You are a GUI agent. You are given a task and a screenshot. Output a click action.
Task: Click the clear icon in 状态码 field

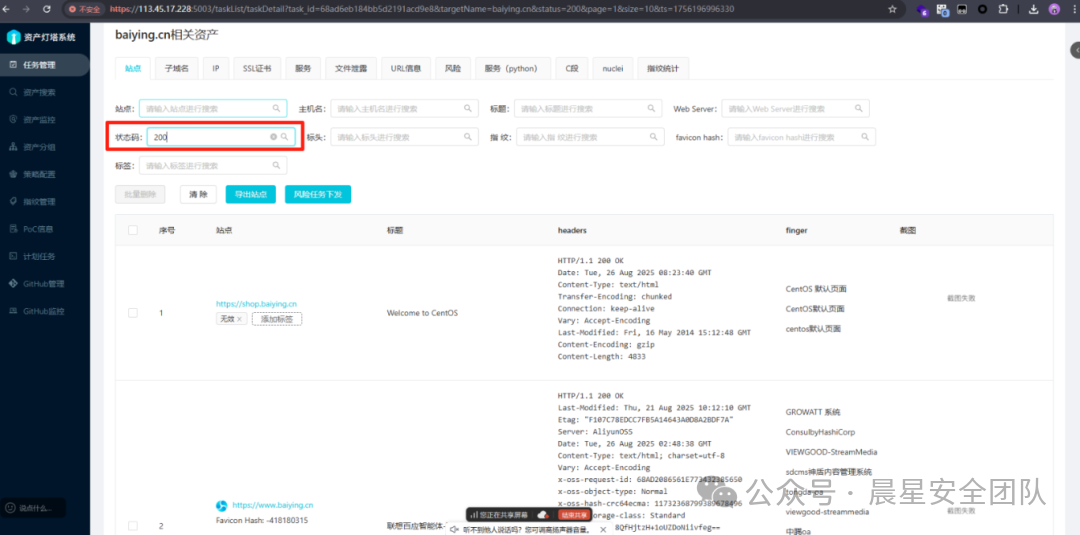click(273, 137)
